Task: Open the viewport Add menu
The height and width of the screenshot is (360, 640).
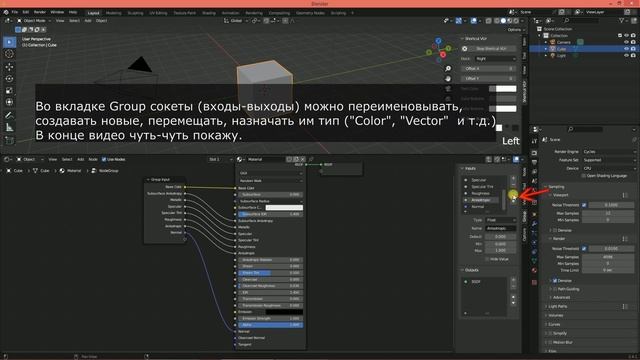Action: 88,21
